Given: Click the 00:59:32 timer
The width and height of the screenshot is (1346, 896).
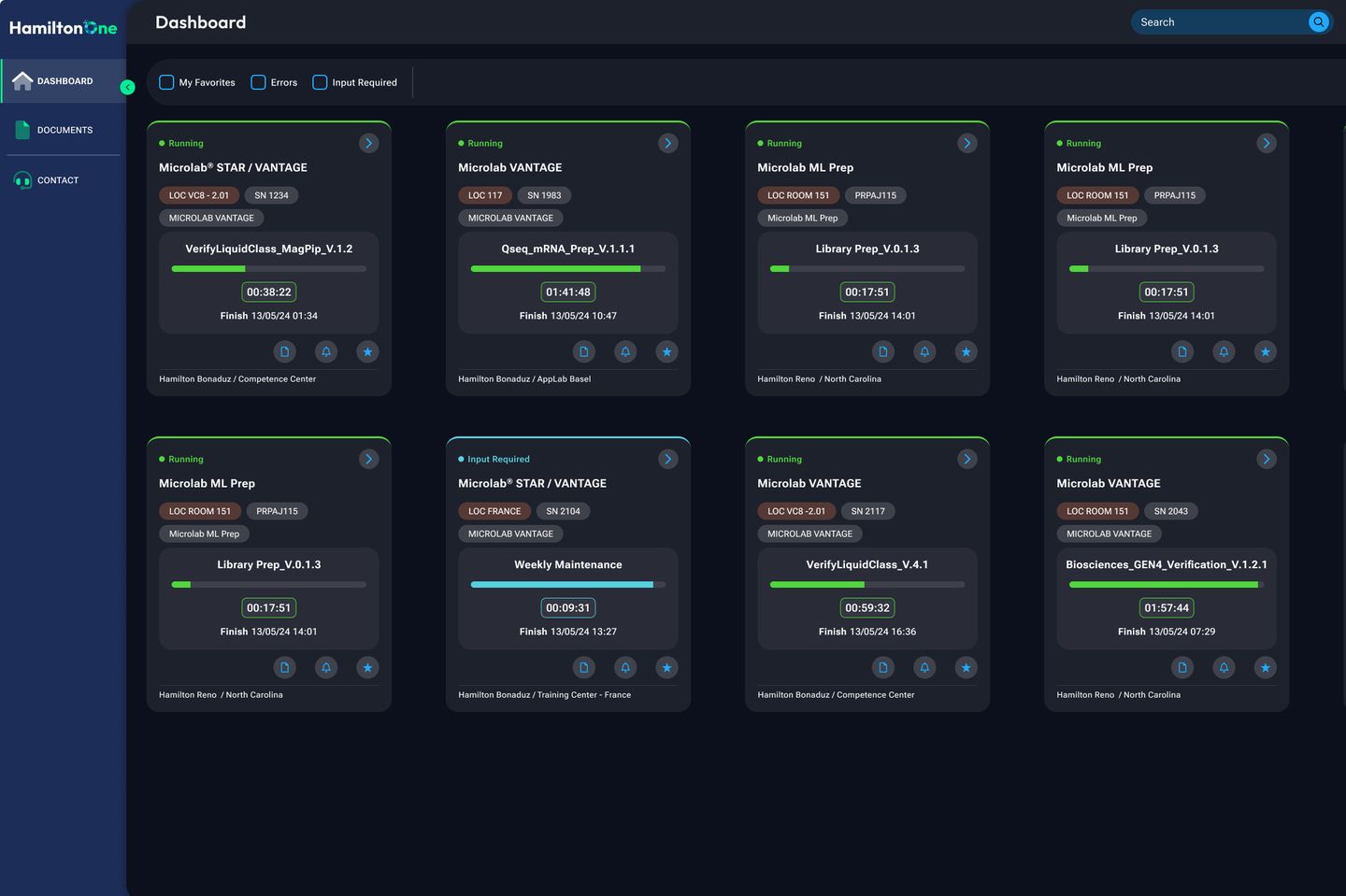Looking at the screenshot, I should click(867, 608).
